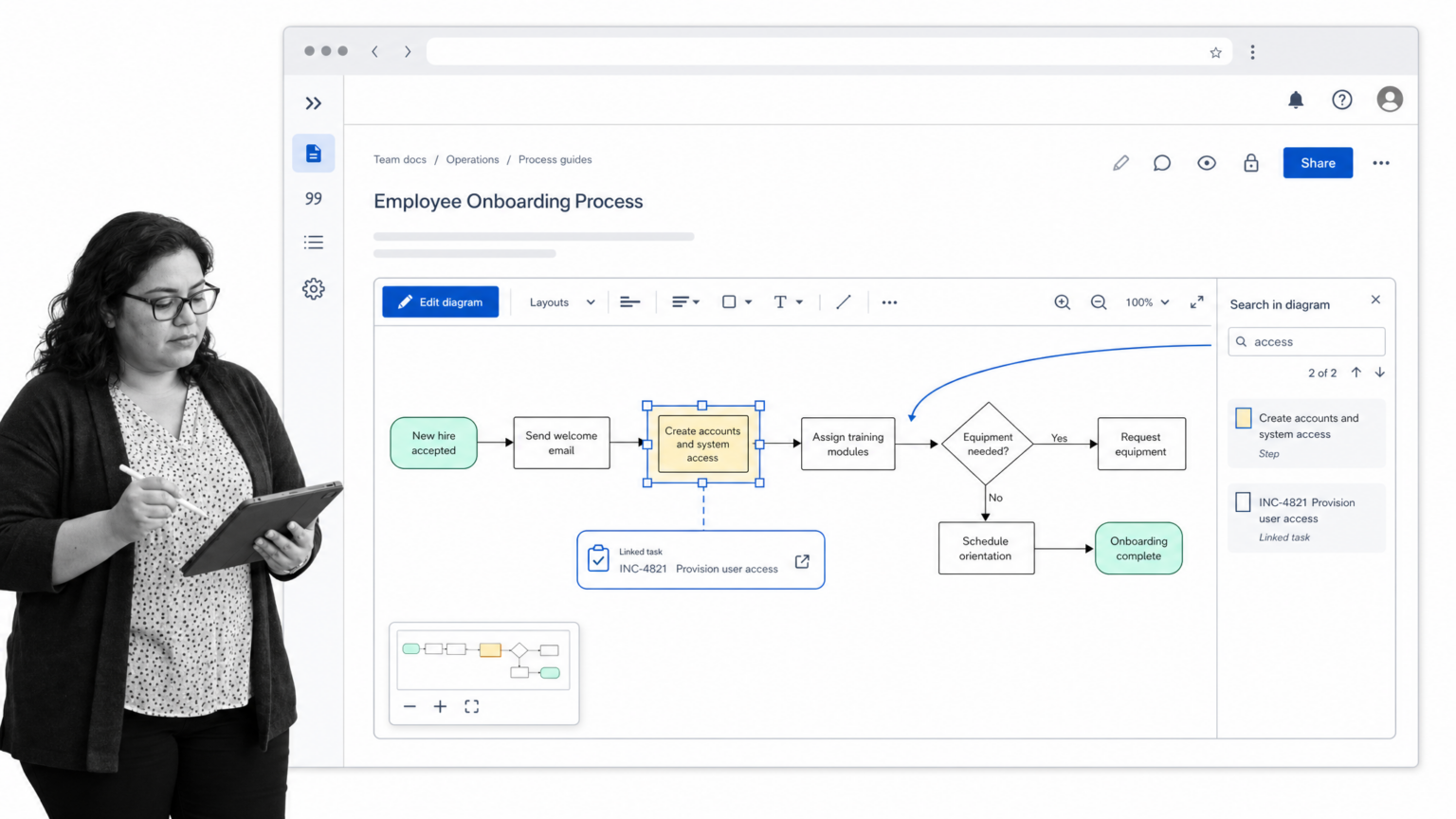Select the line connector tool
The width and height of the screenshot is (1456, 819).
843,302
